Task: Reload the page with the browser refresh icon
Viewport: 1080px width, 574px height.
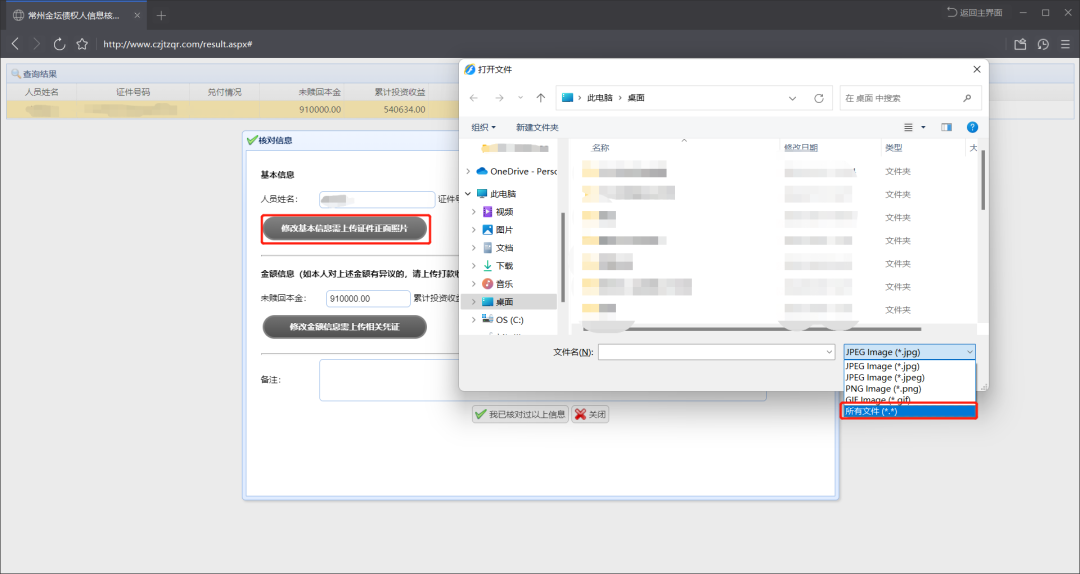Action: point(59,44)
